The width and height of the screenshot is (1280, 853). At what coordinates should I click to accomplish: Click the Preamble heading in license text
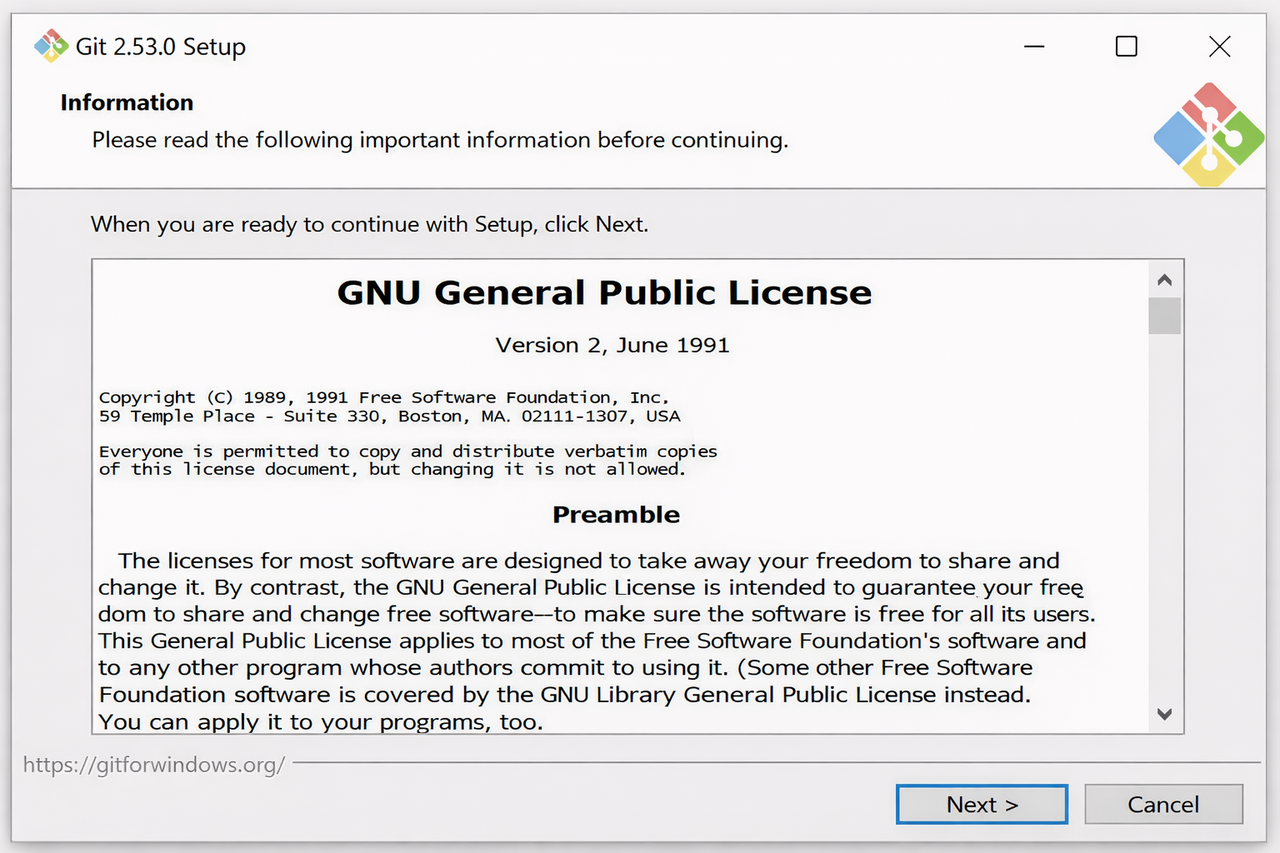[x=616, y=515]
